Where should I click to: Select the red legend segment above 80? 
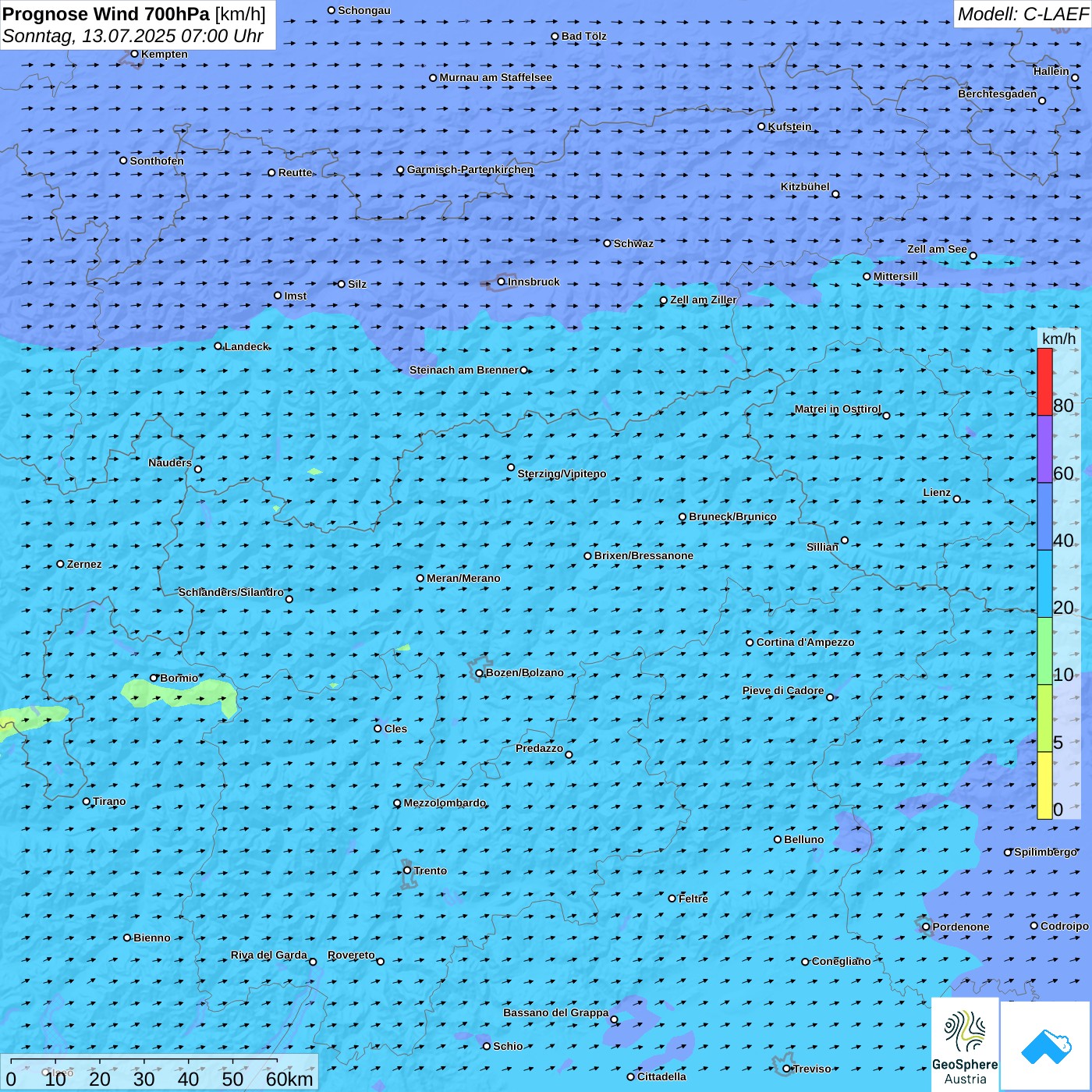coord(1044,381)
